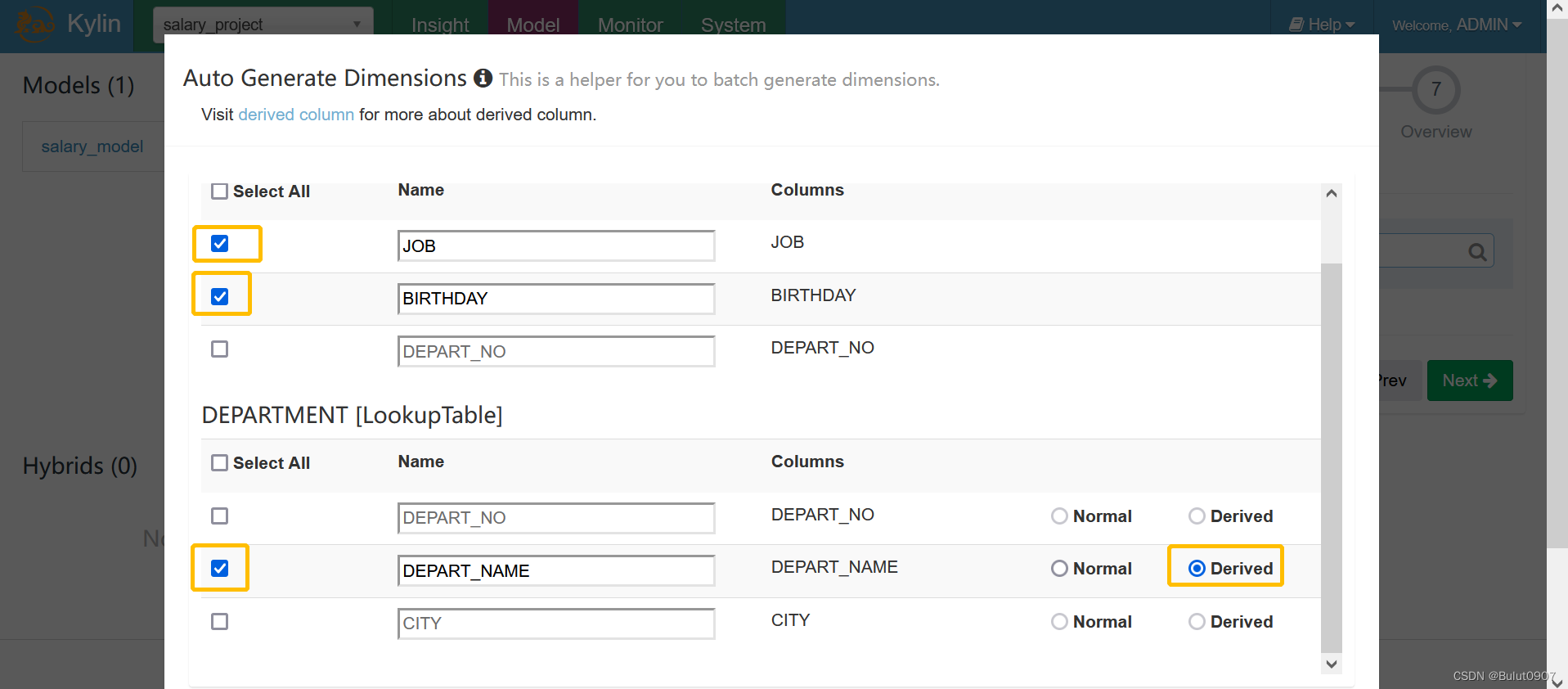This screenshot has width=1568, height=689.
Task: Uncheck the JOB dimension checkbox
Action: coord(220,244)
